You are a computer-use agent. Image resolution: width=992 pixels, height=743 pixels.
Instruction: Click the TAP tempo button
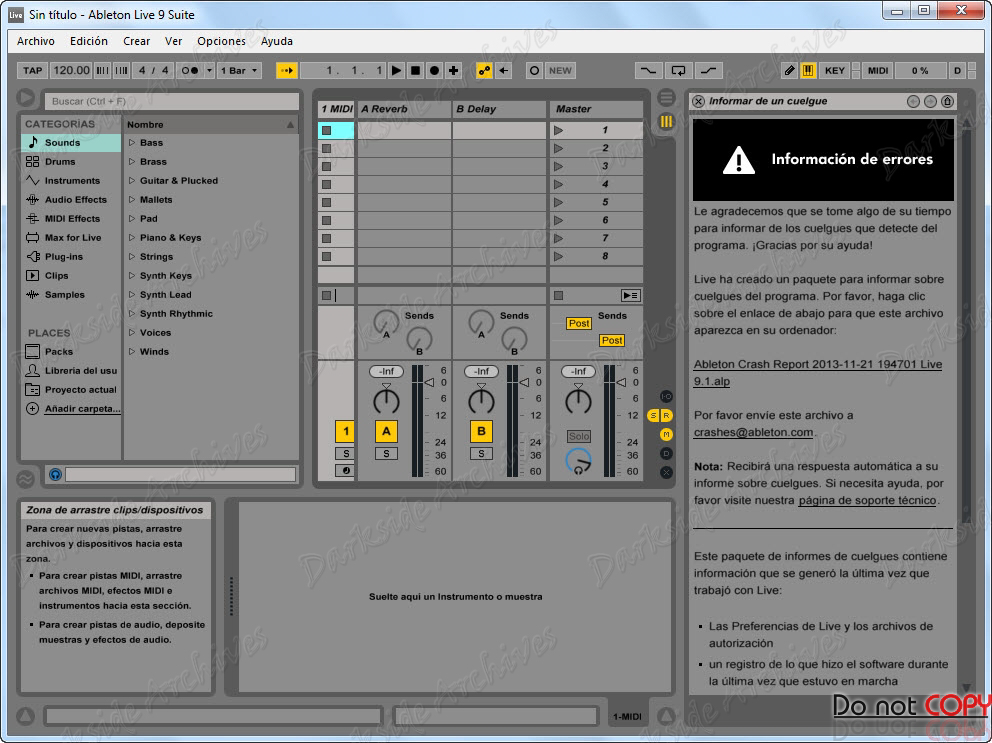[x=32, y=70]
